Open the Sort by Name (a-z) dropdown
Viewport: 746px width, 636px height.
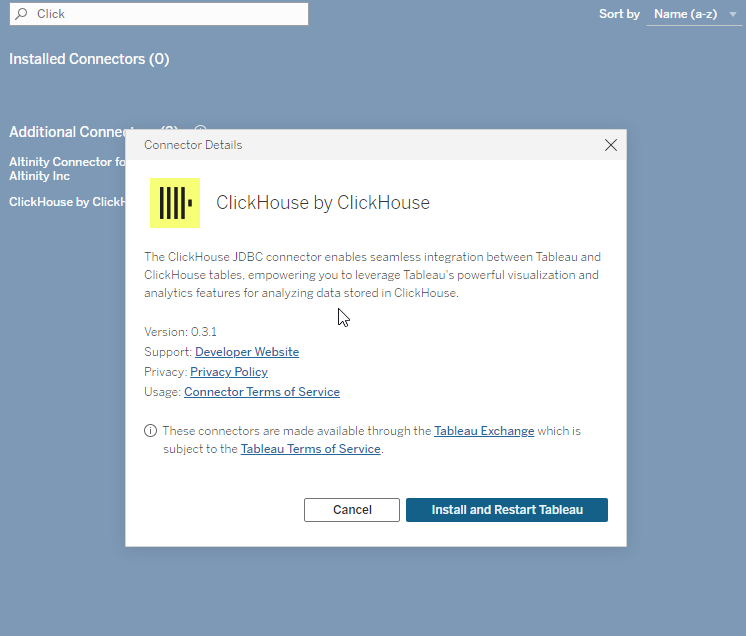click(692, 14)
